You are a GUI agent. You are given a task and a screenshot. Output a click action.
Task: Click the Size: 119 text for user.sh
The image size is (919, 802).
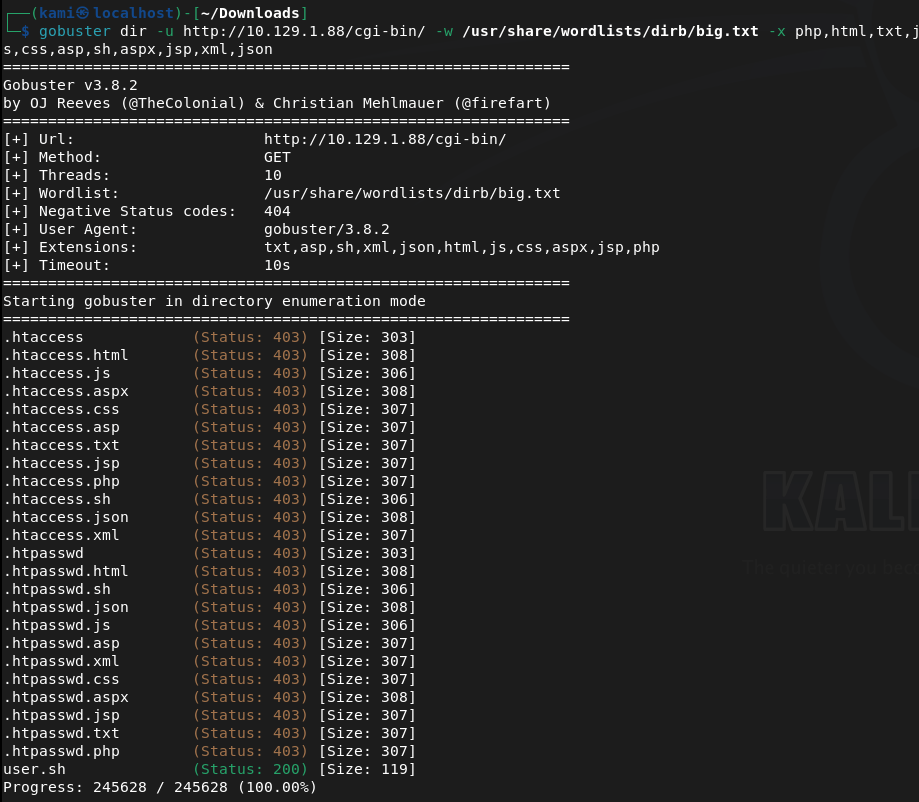pyautogui.click(x=367, y=769)
